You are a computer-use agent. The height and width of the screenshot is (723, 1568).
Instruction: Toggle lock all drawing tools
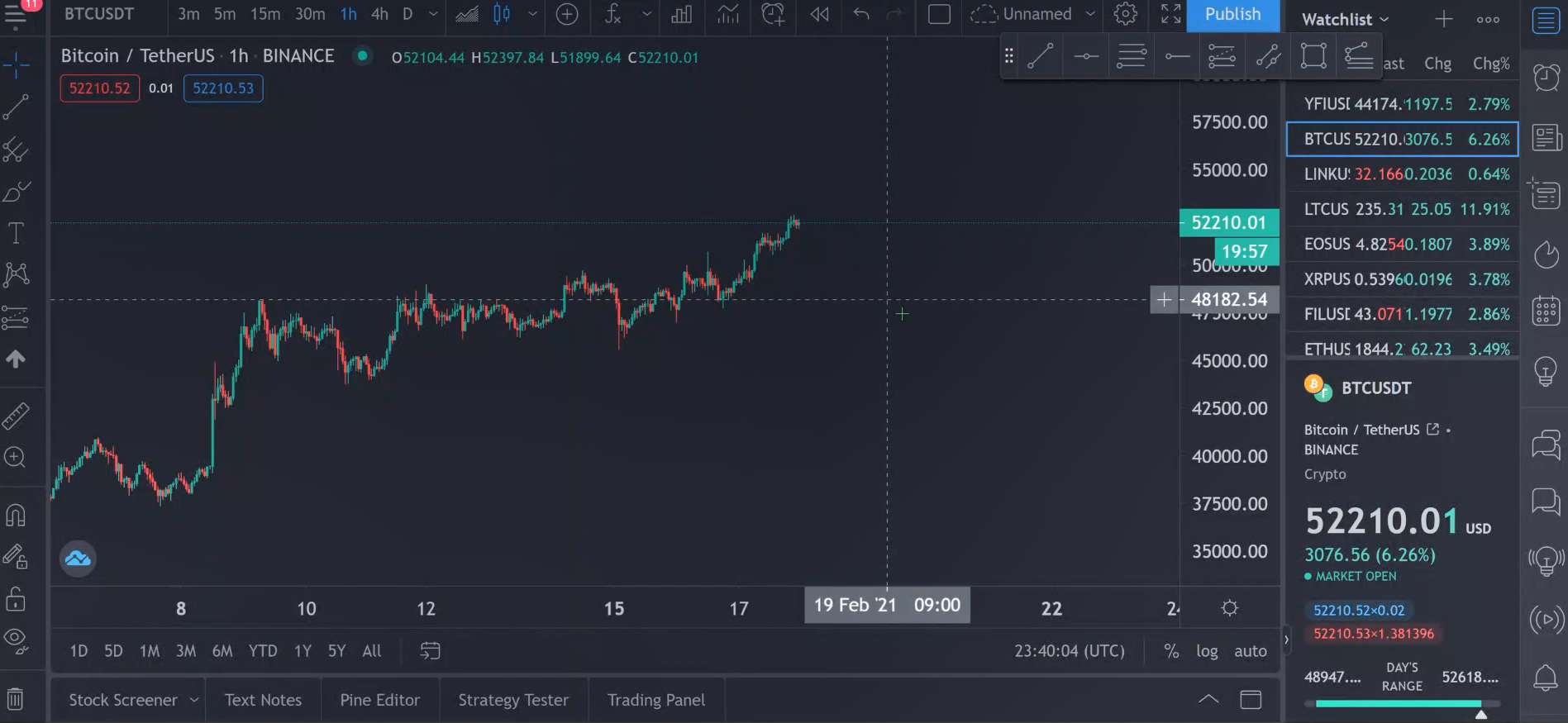click(x=16, y=599)
